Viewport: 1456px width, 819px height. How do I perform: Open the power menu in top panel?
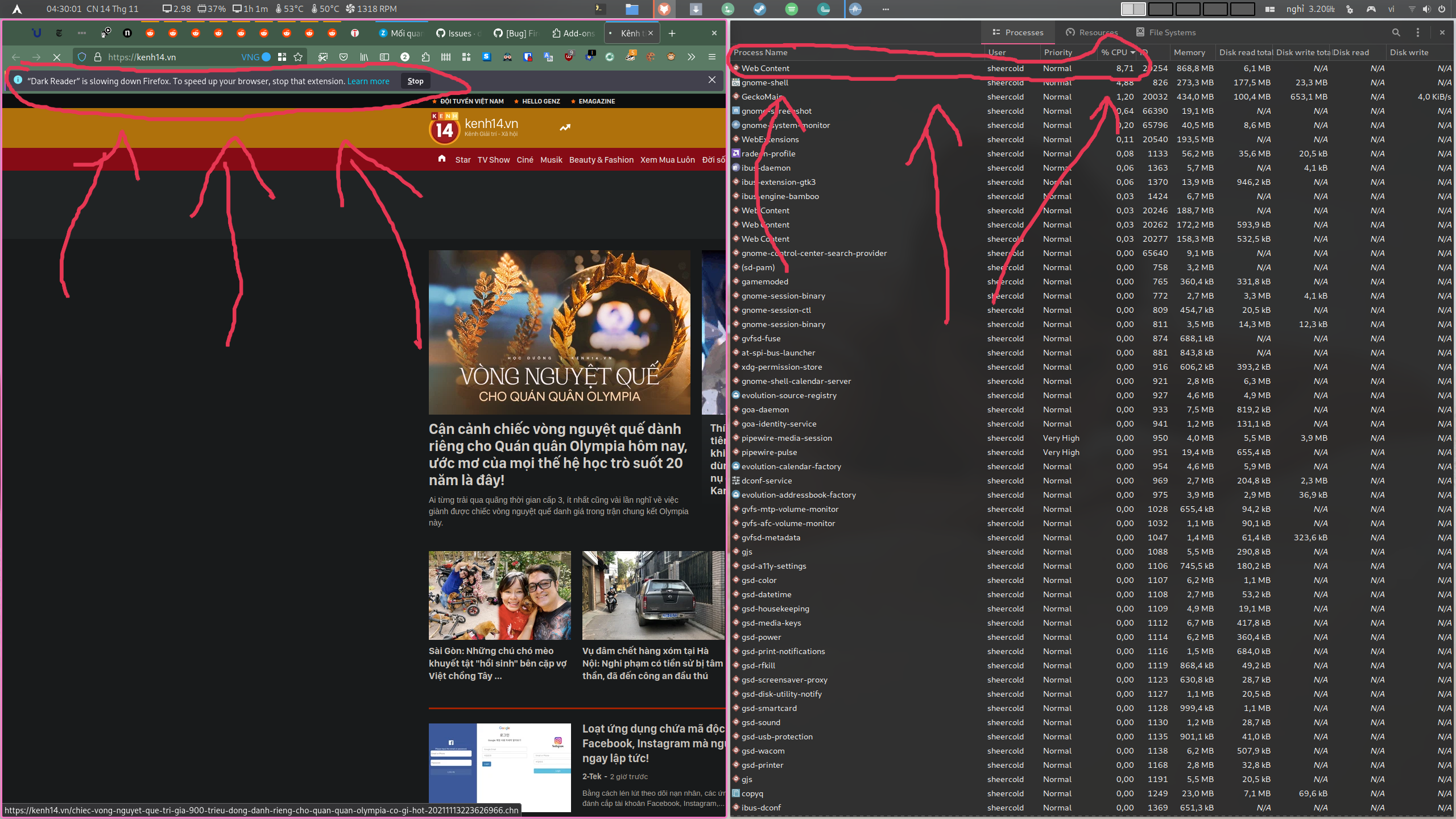click(1442, 9)
